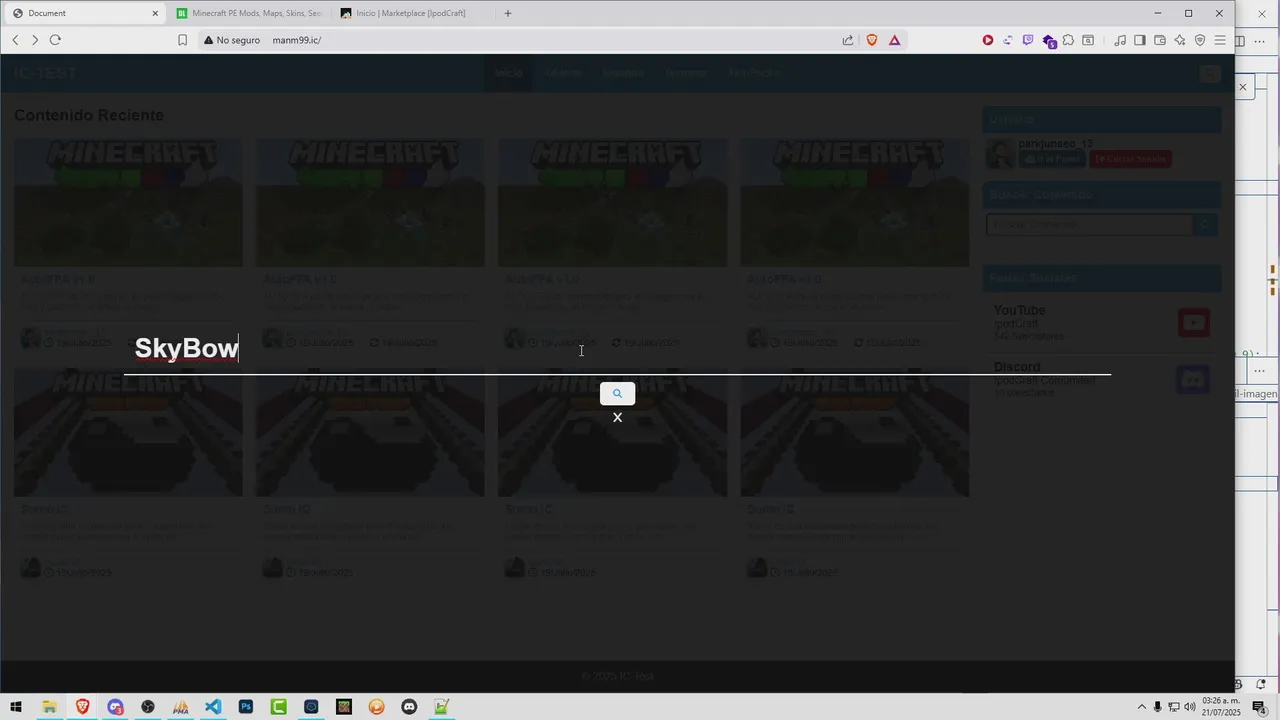Open the green Camtasia taskbar icon
The height and width of the screenshot is (720, 1280).
point(279,707)
